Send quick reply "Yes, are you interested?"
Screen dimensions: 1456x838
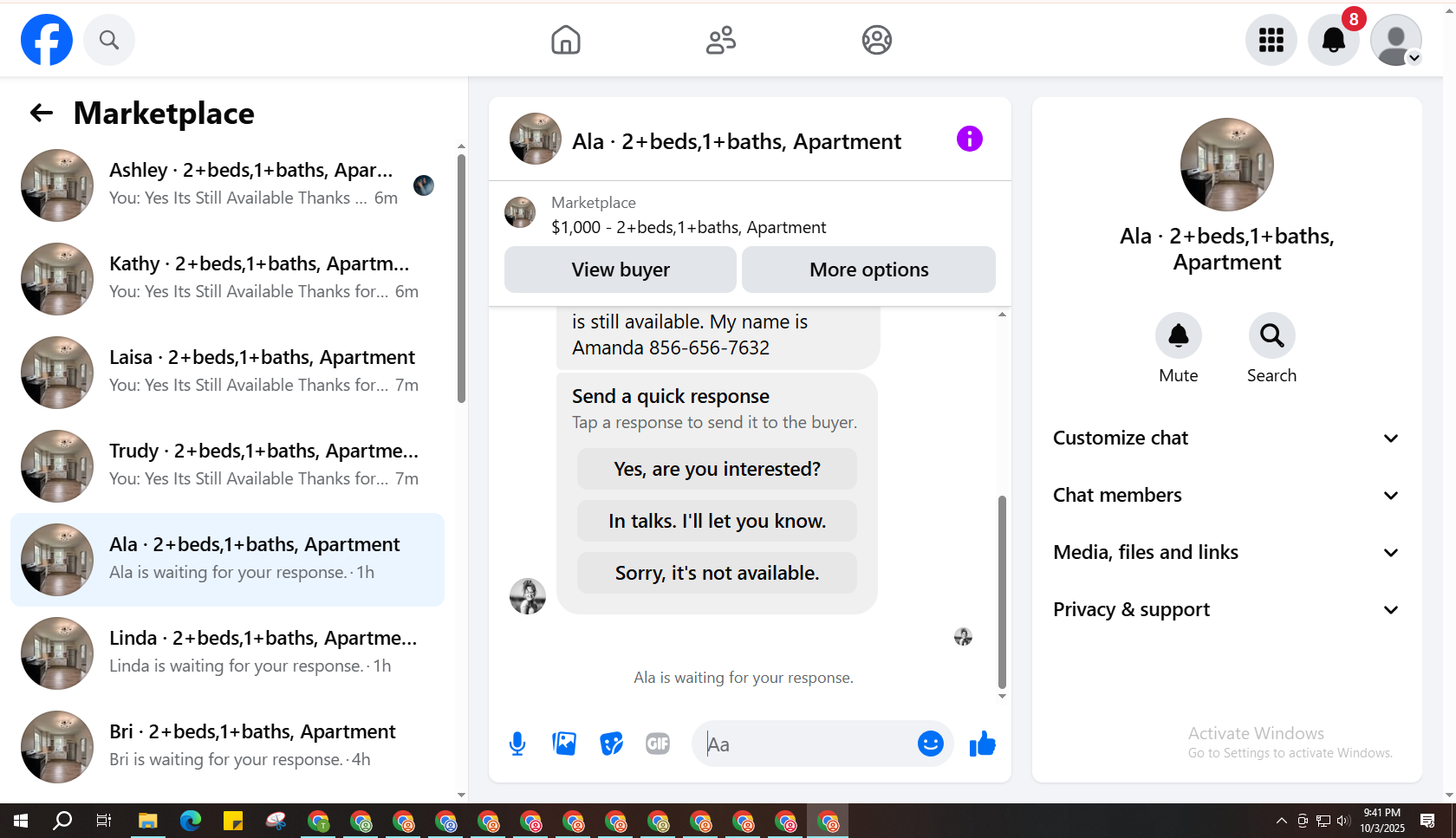click(x=717, y=469)
